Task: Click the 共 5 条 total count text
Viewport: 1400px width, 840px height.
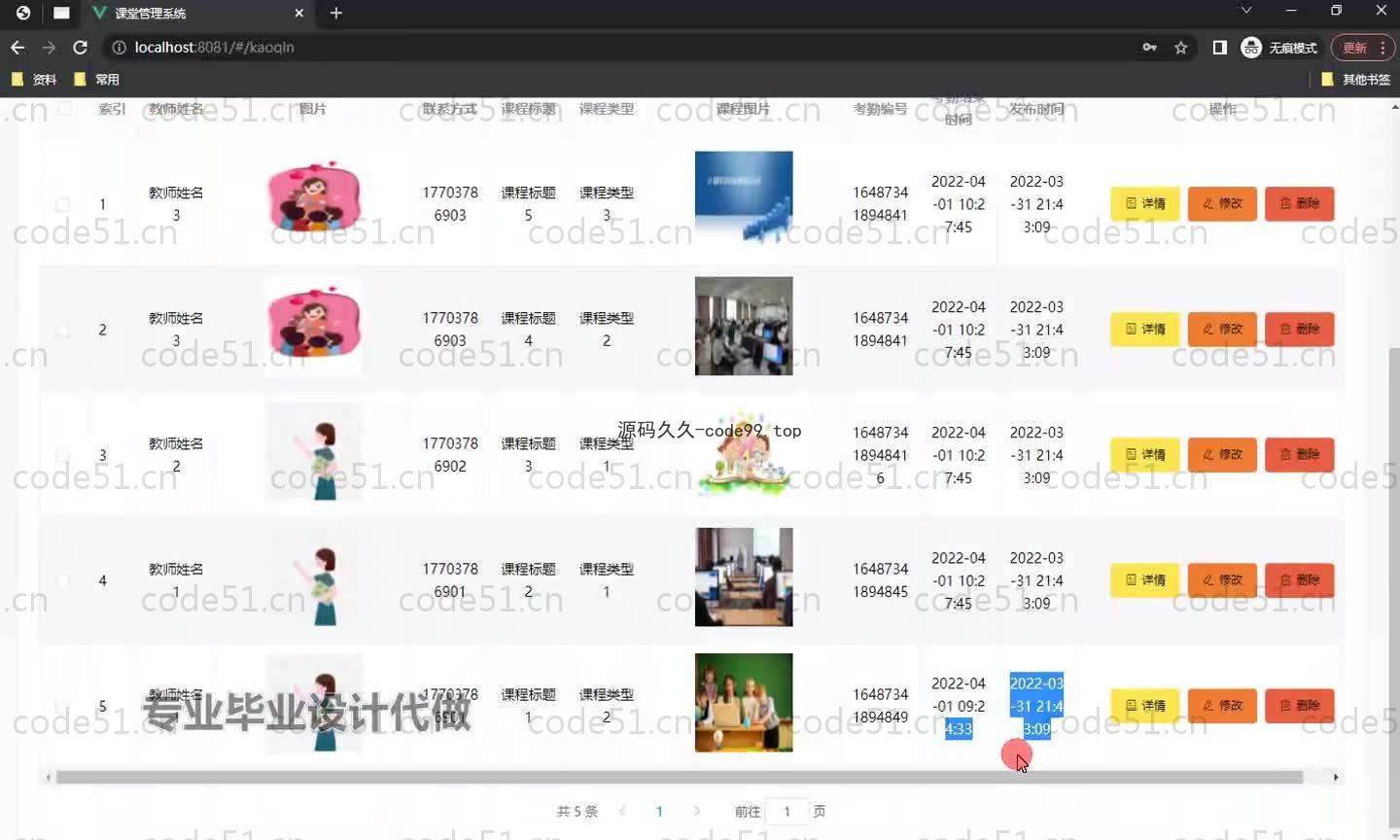Action: click(x=577, y=811)
